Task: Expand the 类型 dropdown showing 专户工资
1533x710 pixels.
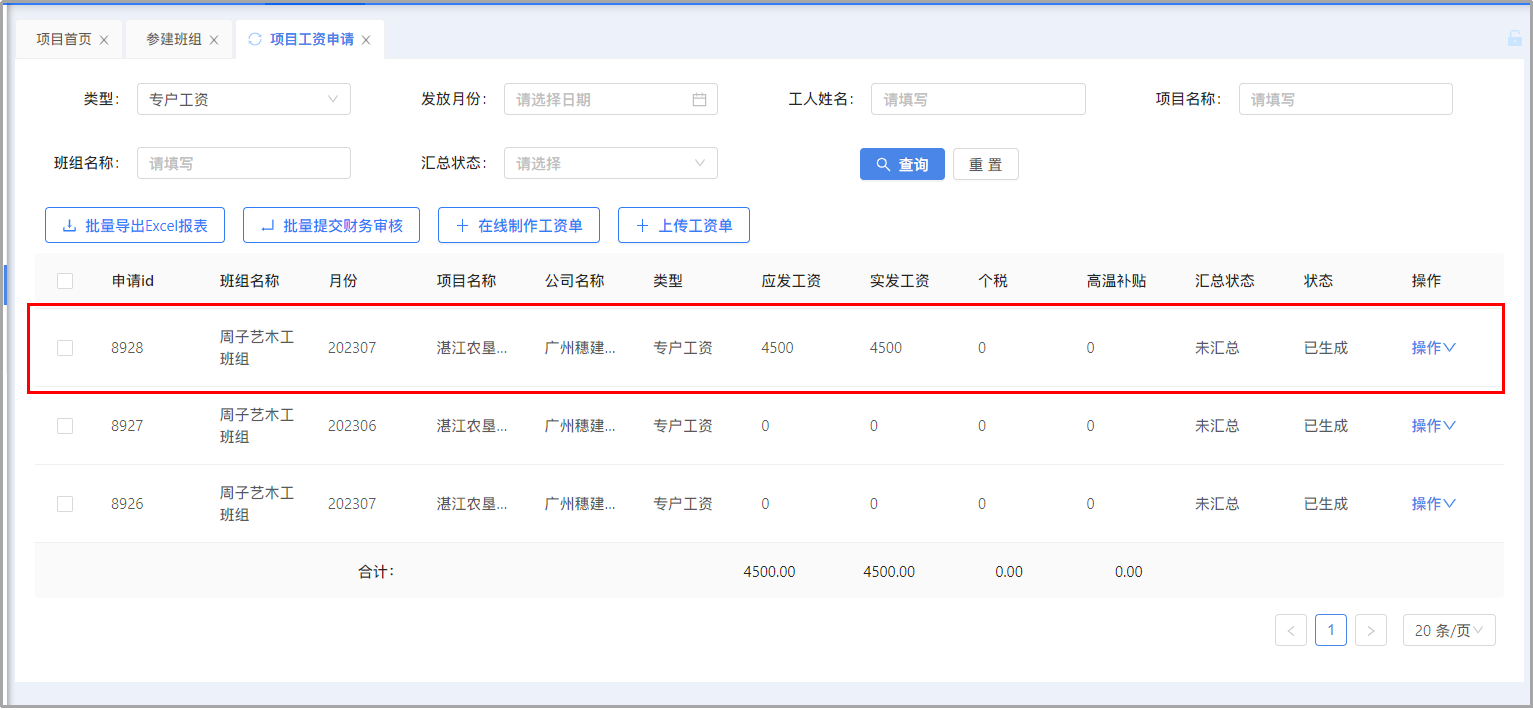Action: [x=243, y=100]
